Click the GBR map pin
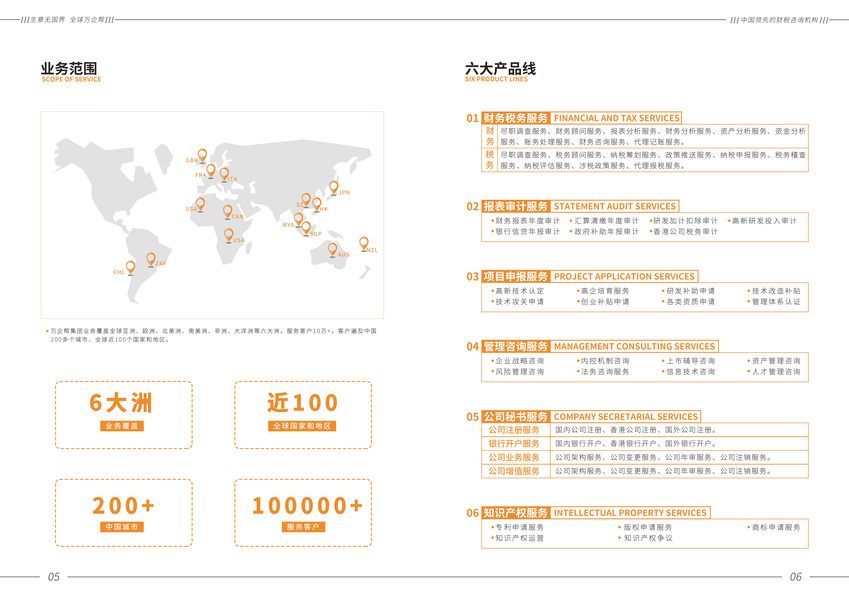849x600 pixels. (x=202, y=156)
